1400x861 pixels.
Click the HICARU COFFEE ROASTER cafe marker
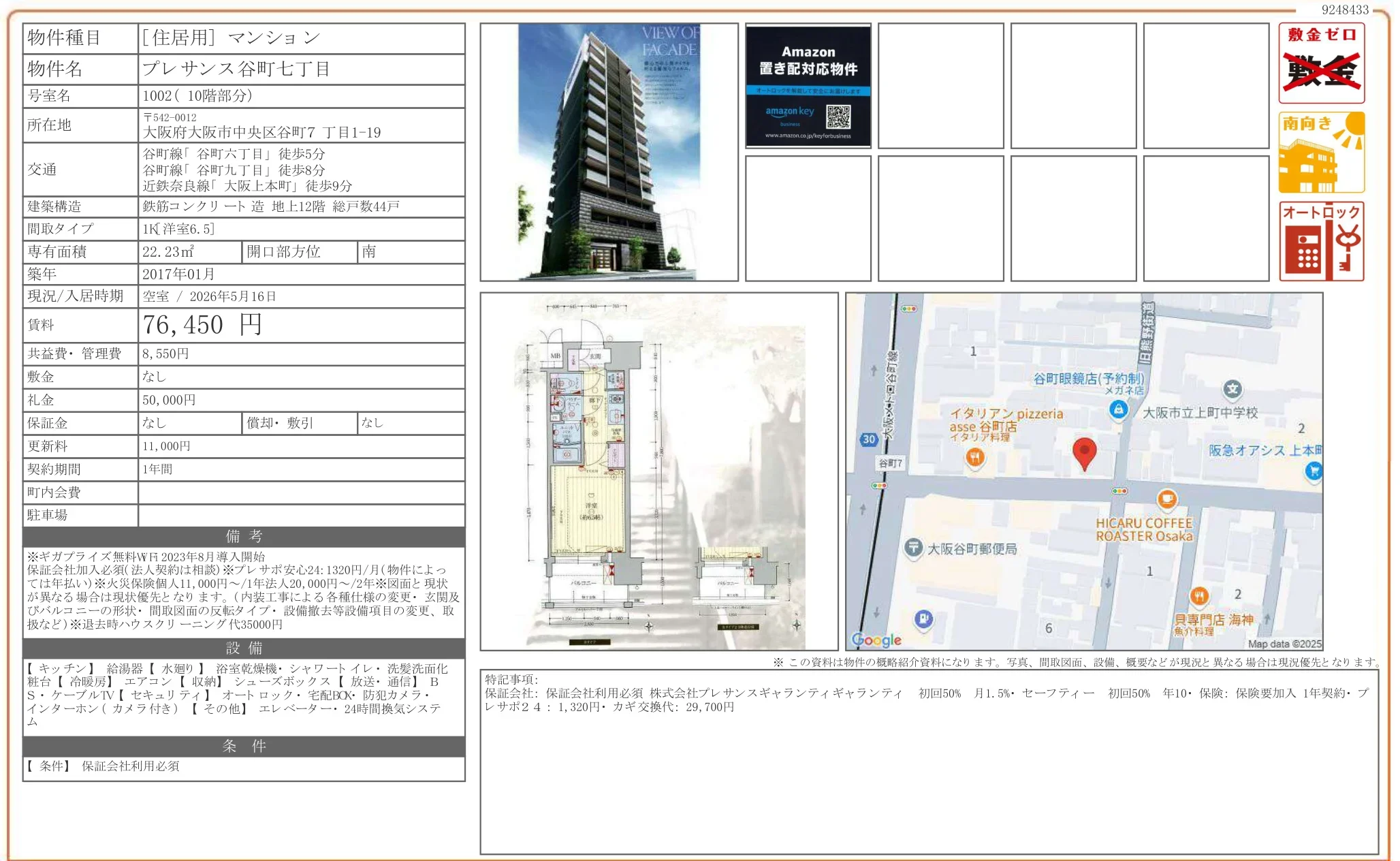(x=1167, y=499)
